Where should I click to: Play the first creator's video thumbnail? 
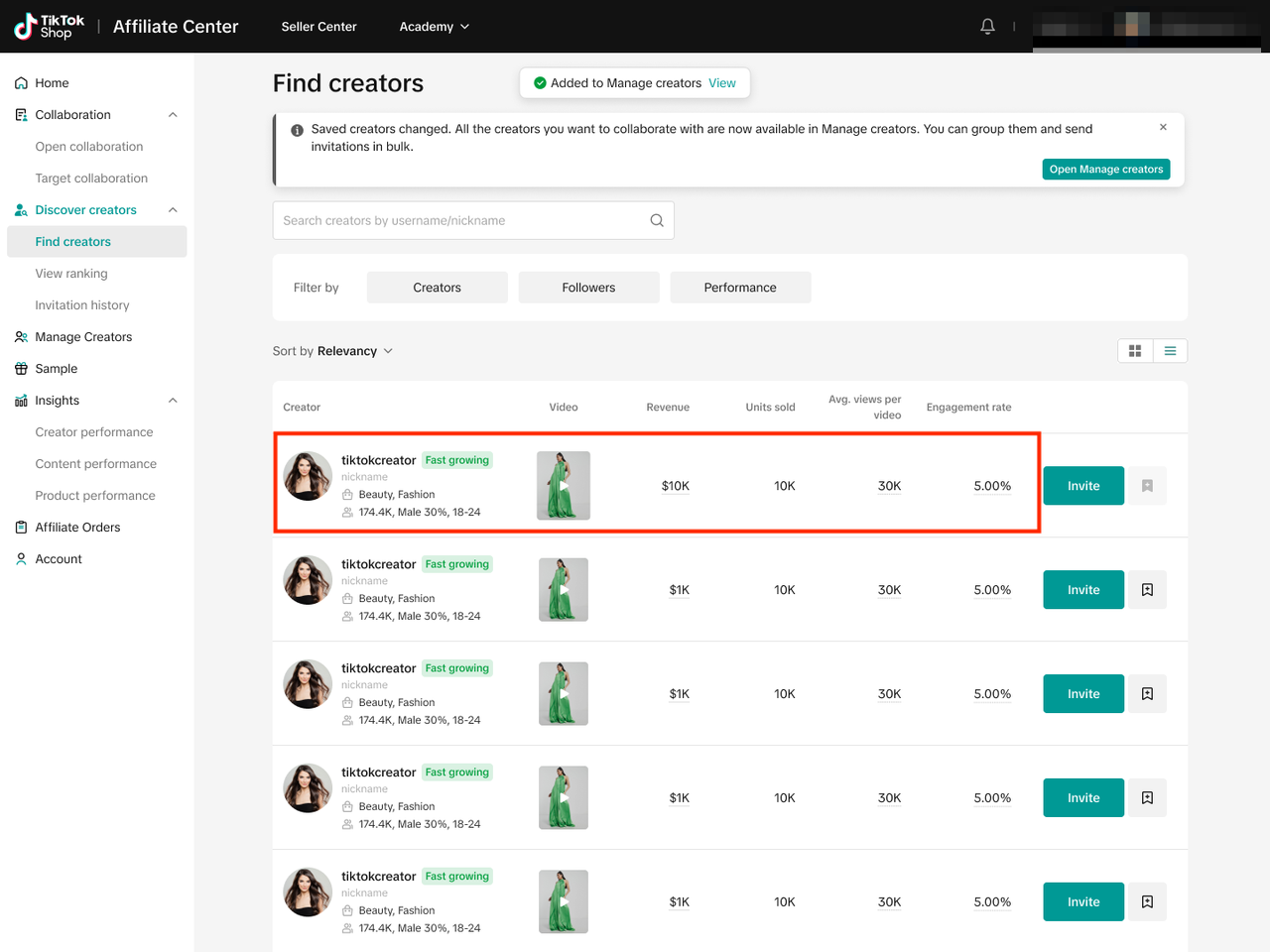point(564,486)
